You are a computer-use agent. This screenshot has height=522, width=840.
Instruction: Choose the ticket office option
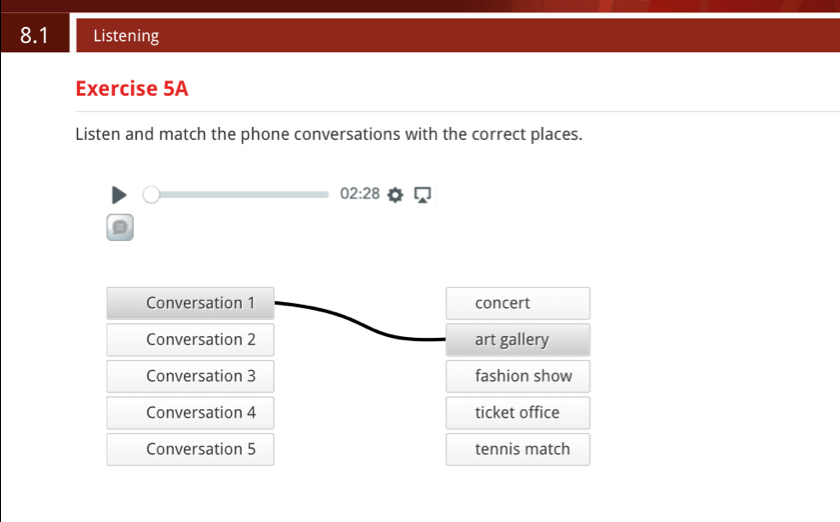[517, 413]
